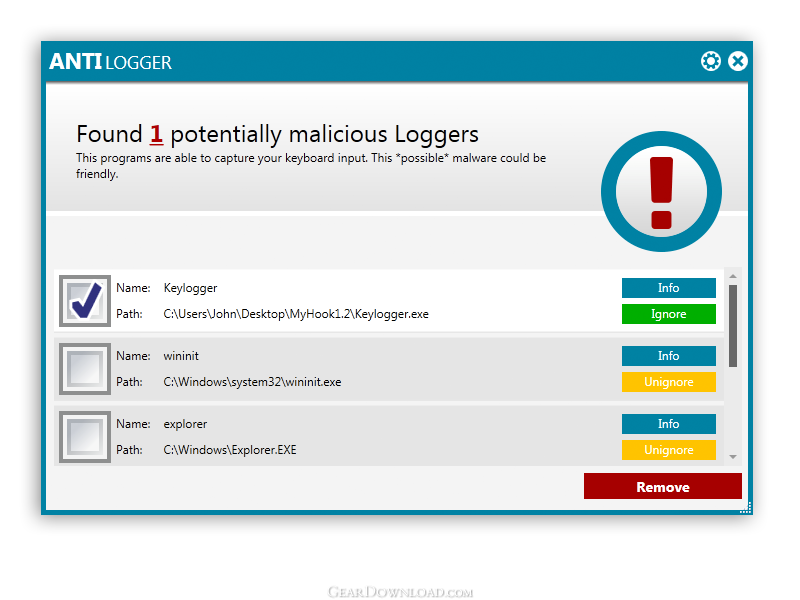This screenshot has height=600, width=800.
Task: Open settings via the gear icon
Action: [x=710, y=61]
